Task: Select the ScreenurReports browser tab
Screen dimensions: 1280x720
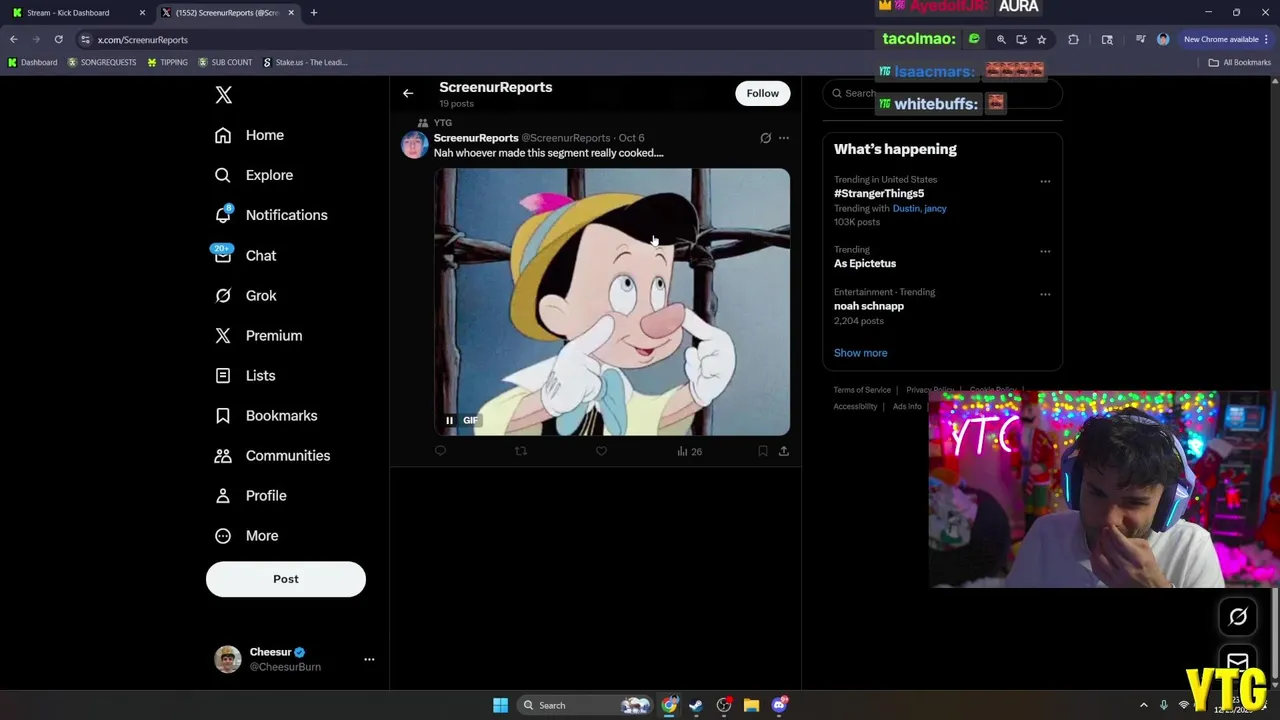Action: (x=226, y=13)
